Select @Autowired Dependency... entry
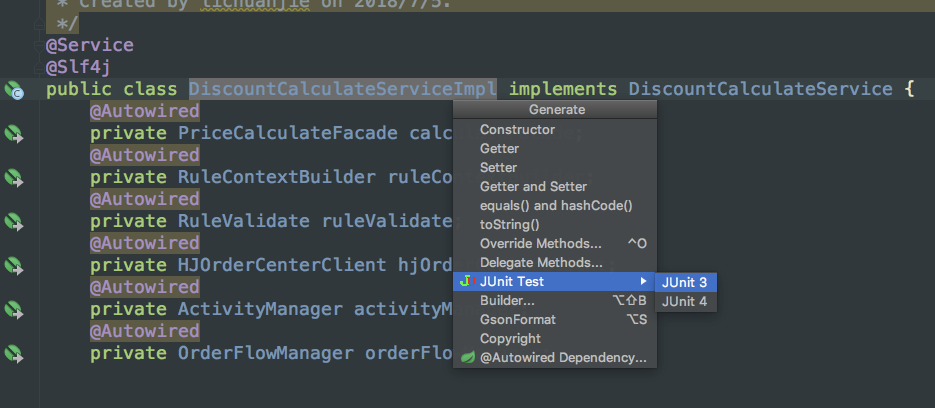This screenshot has width=935, height=408. [x=555, y=358]
